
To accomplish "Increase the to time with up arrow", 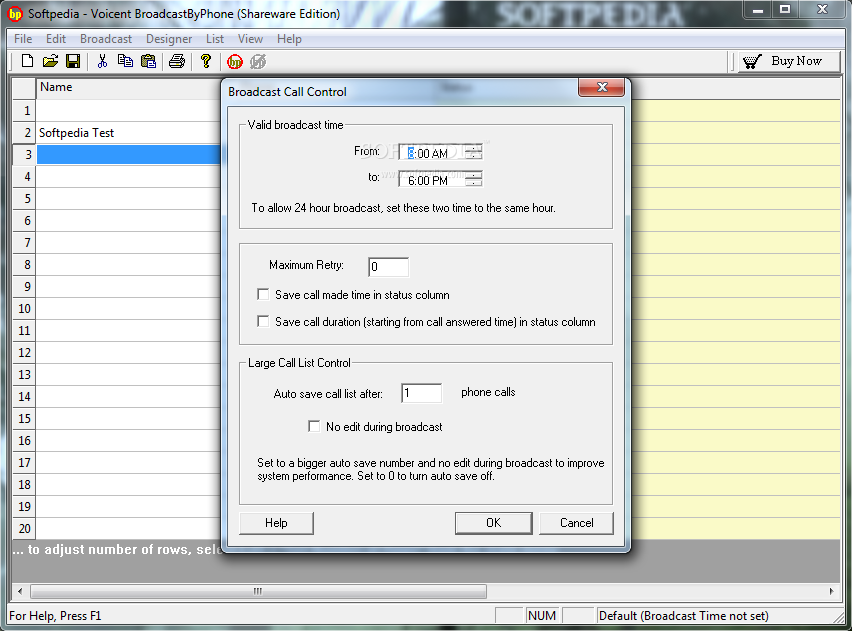I will point(474,176).
